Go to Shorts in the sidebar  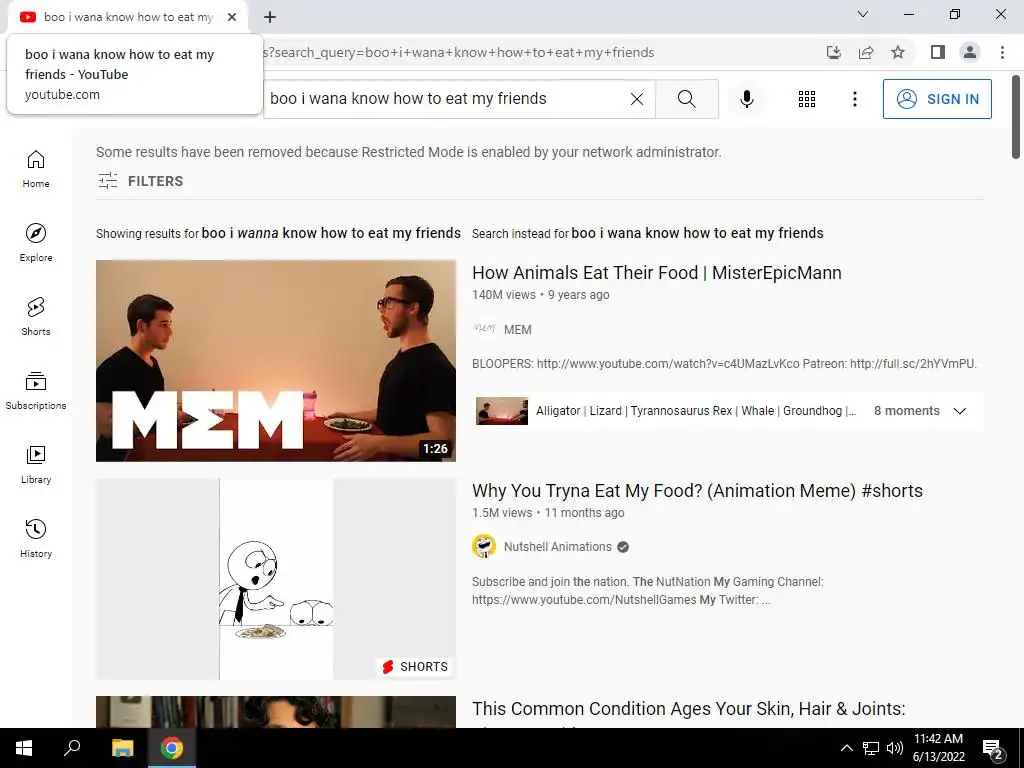coord(36,316)
